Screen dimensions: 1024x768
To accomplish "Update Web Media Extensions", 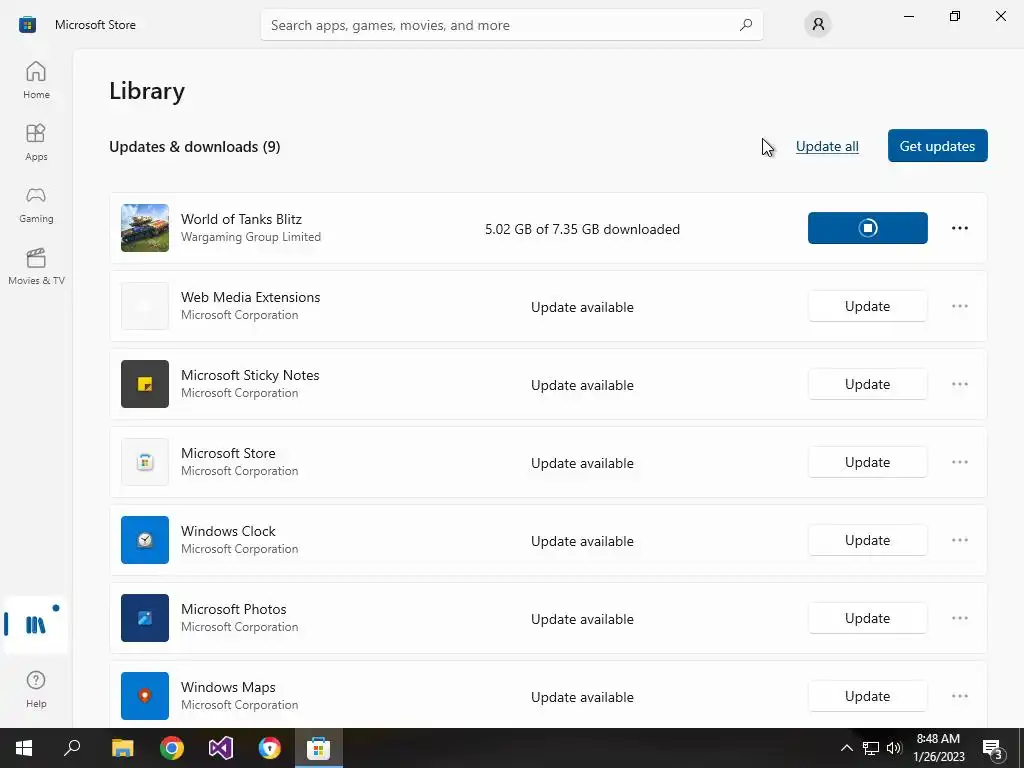I will coord(867,306).
